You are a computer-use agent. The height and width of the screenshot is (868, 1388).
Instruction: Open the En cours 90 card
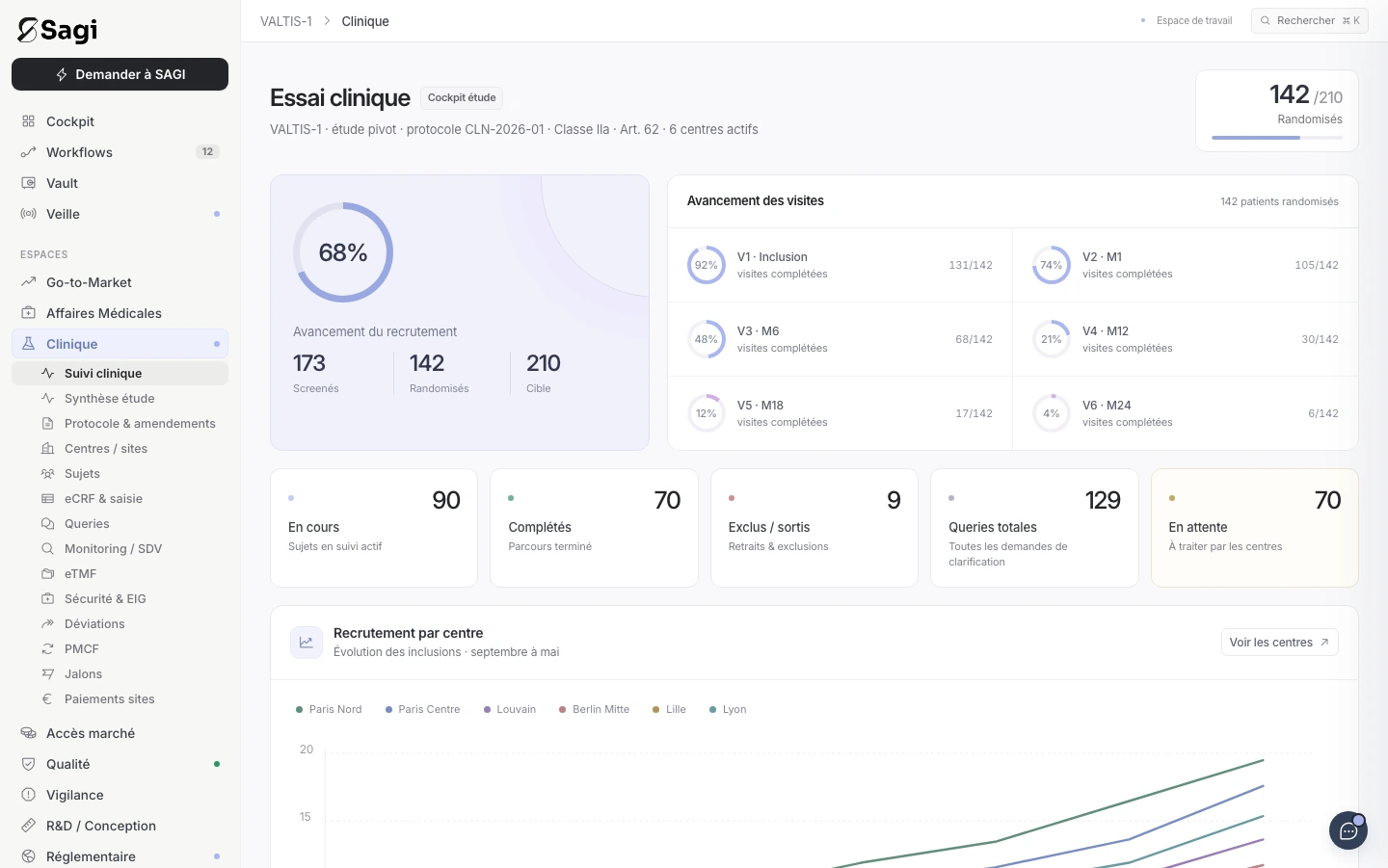tap(374, 528)
